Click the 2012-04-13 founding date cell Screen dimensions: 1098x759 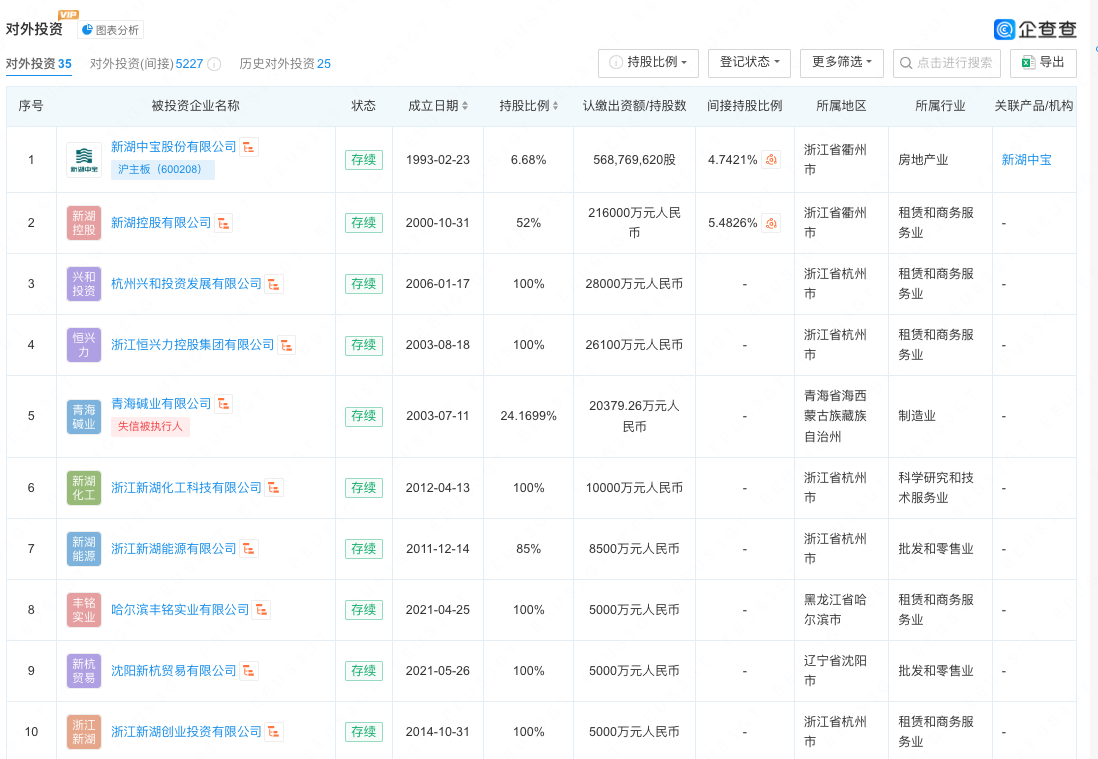pos(438,487)
